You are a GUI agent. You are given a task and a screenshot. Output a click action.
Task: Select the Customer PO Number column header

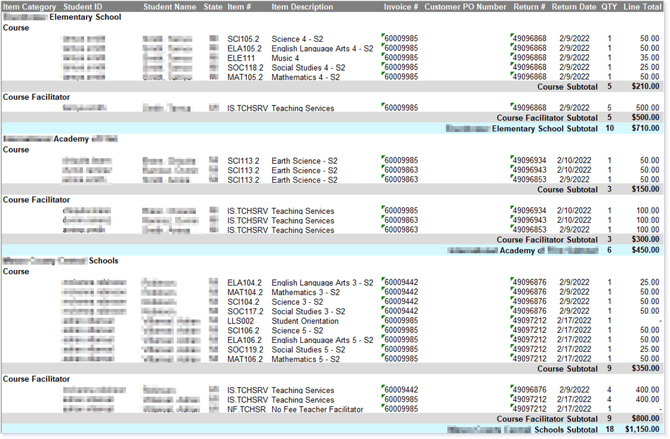click(465, 7)
